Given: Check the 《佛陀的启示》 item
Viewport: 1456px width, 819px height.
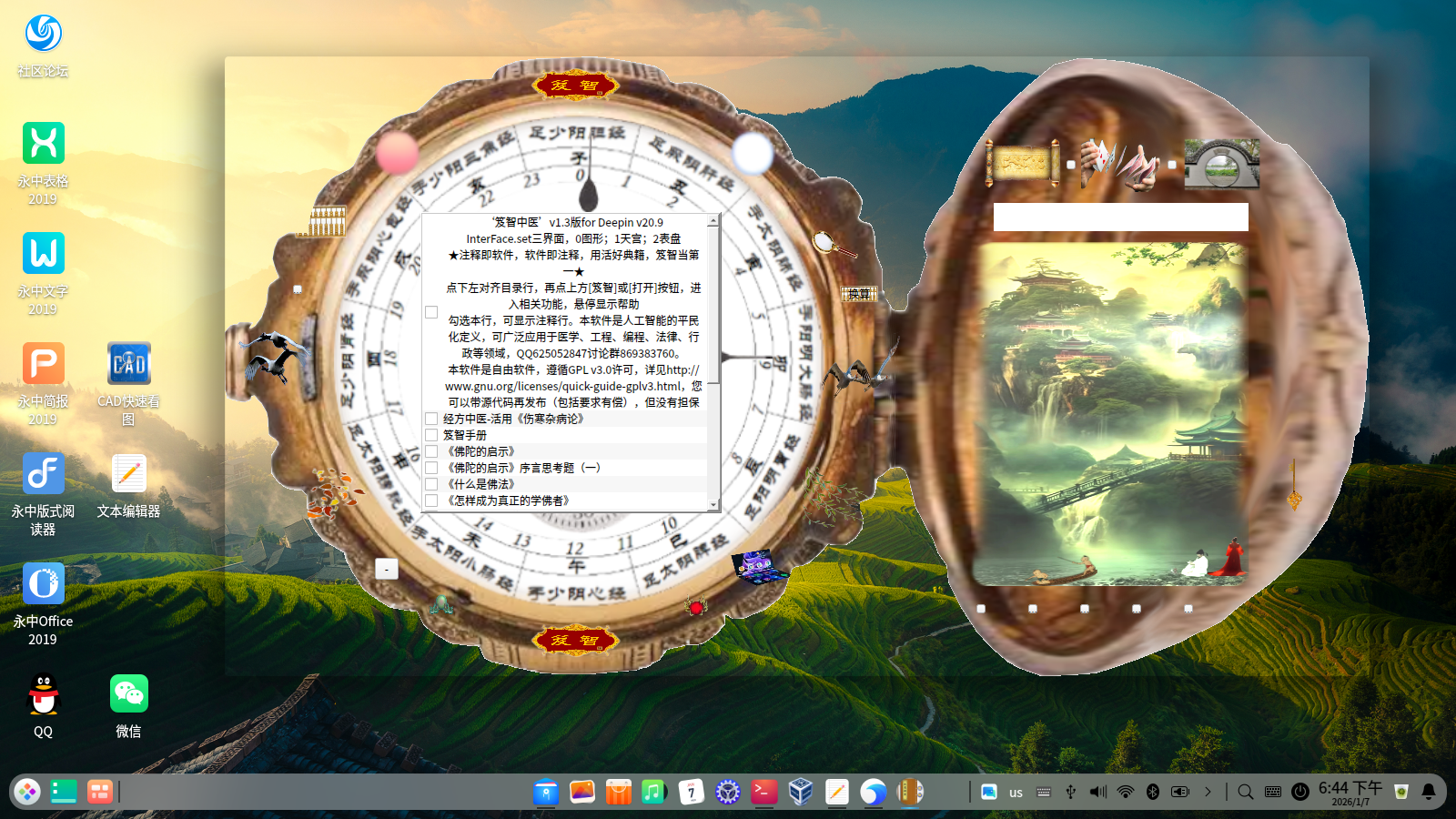Looking at the screenshot, I should [x=431, y=451].
